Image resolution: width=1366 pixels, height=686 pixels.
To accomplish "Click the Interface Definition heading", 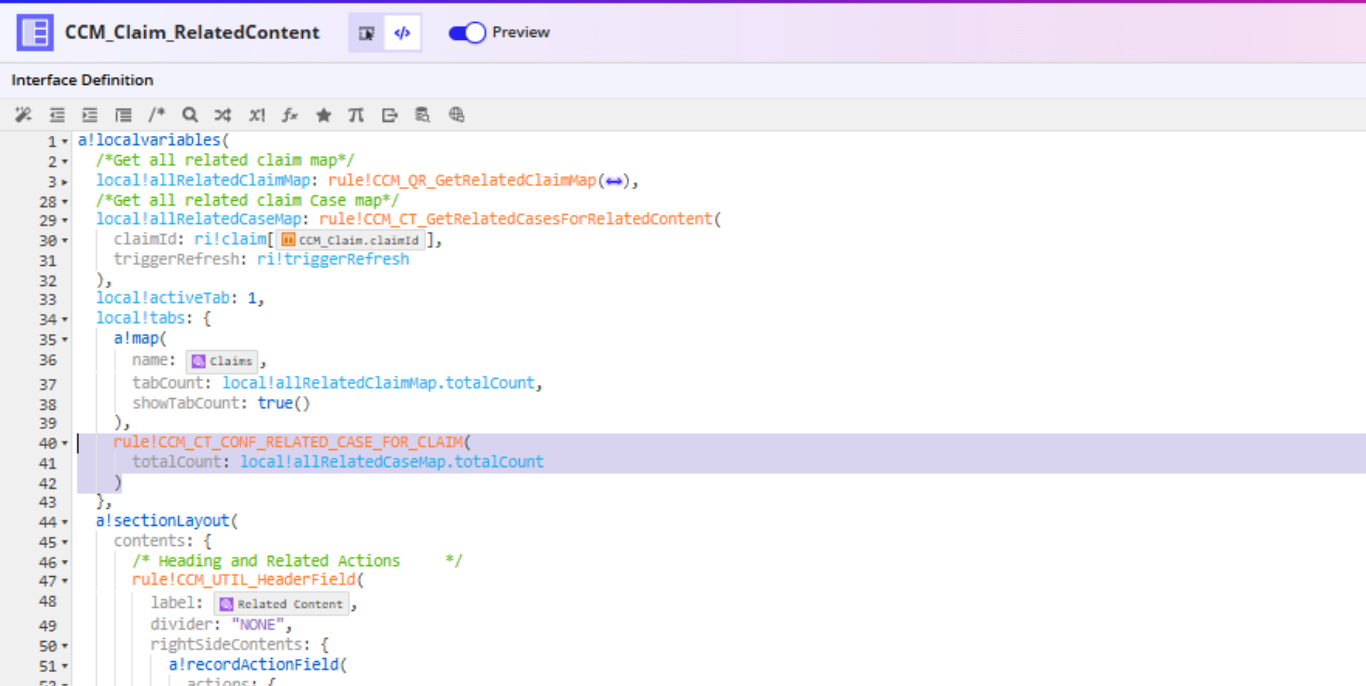I will [83, 80].
